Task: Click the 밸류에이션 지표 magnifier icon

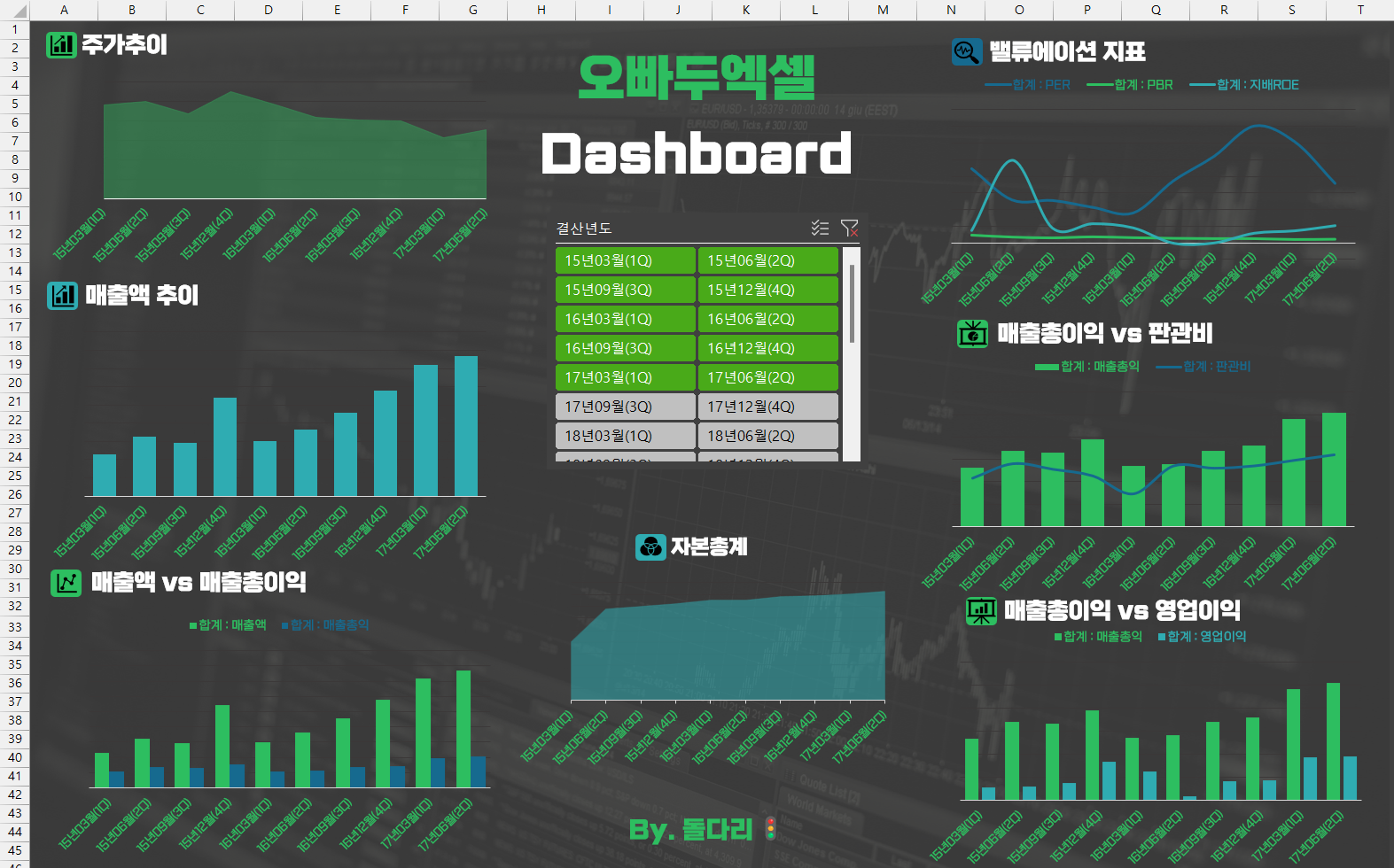Action: coord(966,51)
